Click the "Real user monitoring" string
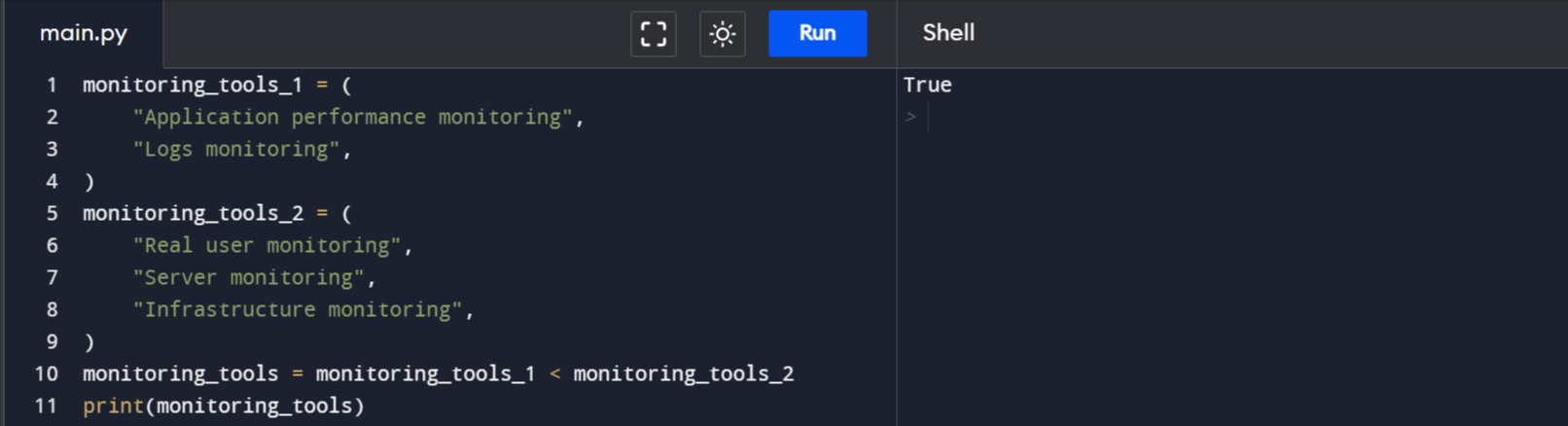 267,245
